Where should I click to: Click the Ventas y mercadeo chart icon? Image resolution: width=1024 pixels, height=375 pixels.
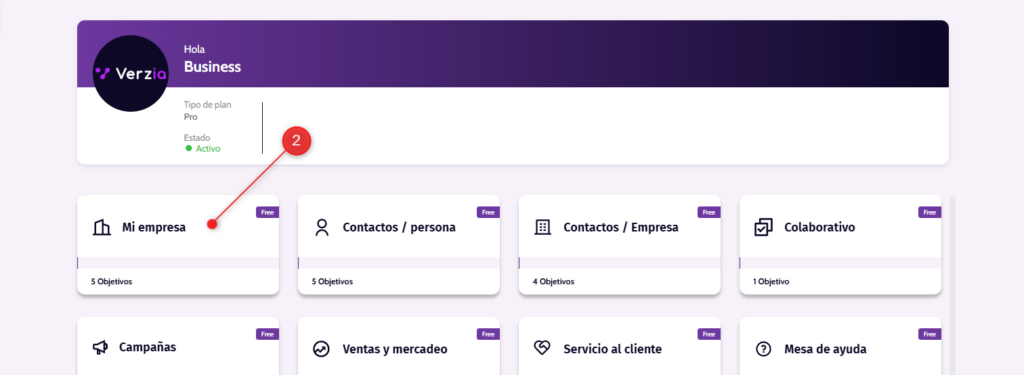tap(321, 349)
